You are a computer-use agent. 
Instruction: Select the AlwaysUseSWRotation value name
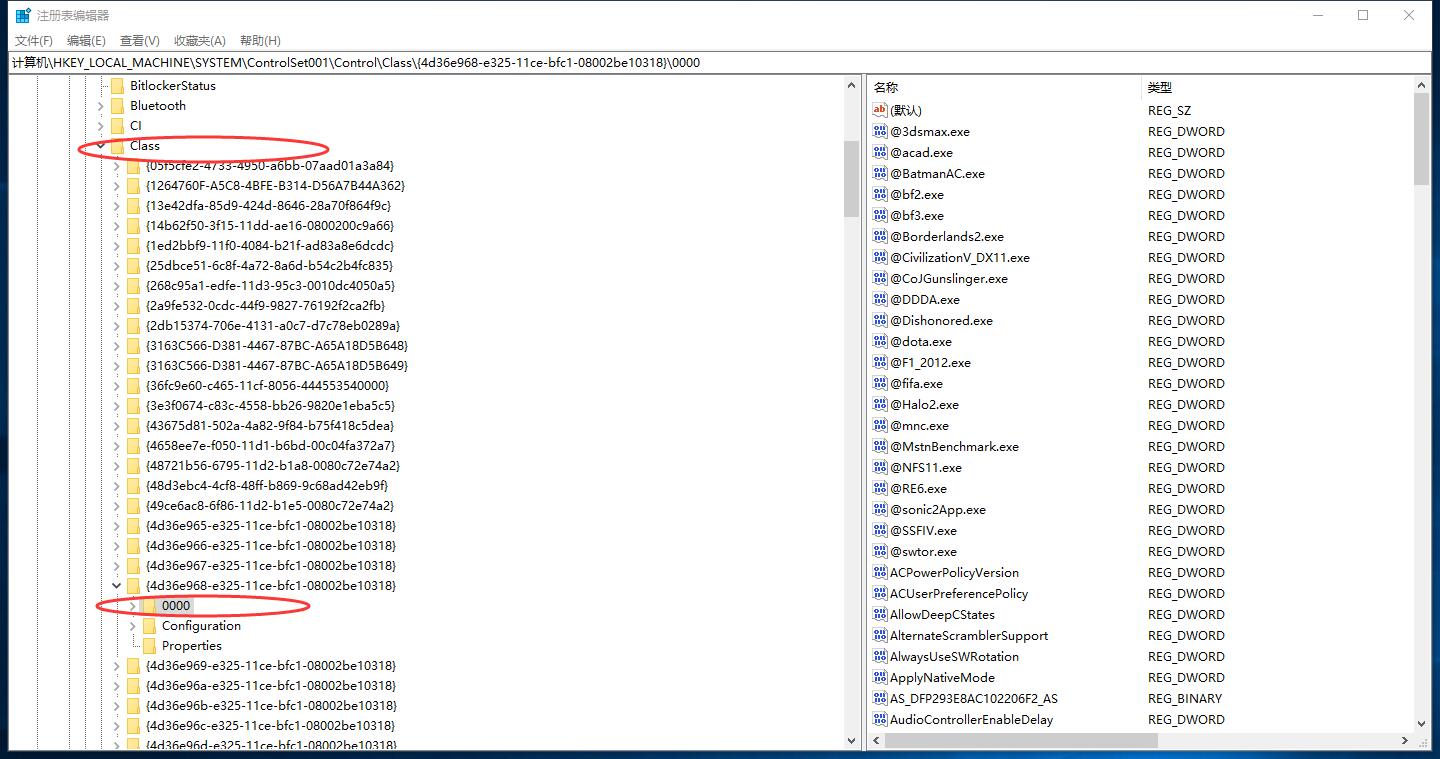[x=954, y=656]
